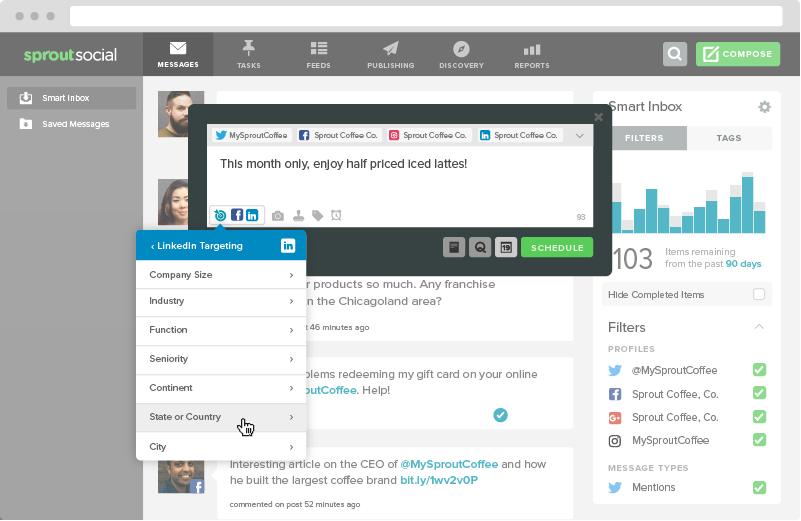801x521 pixels.
Task: Click the search magnifier icon
Action: (x=675, y=54)
